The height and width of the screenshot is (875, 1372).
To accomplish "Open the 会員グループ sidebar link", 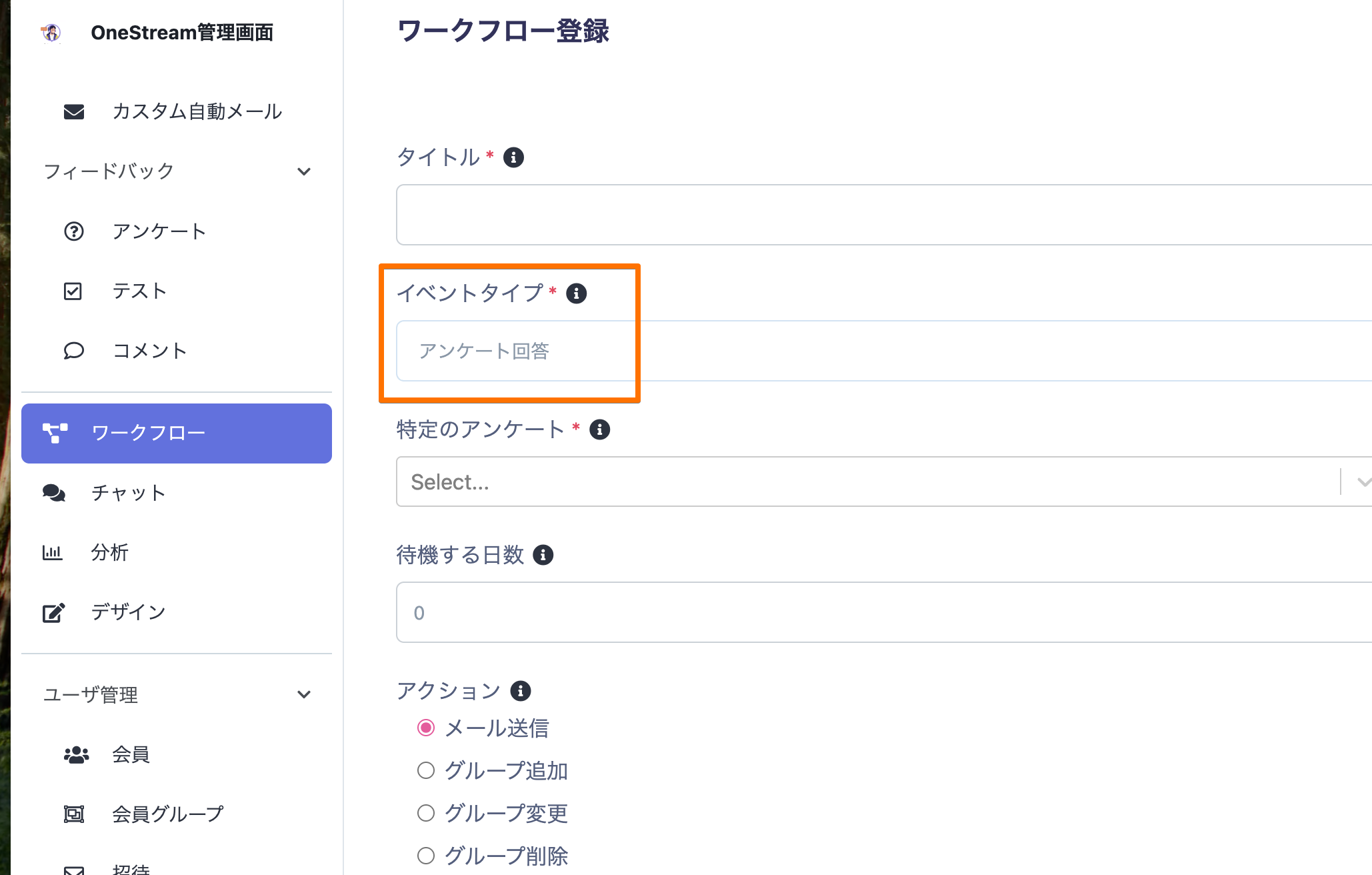I will tap(167, 814).
